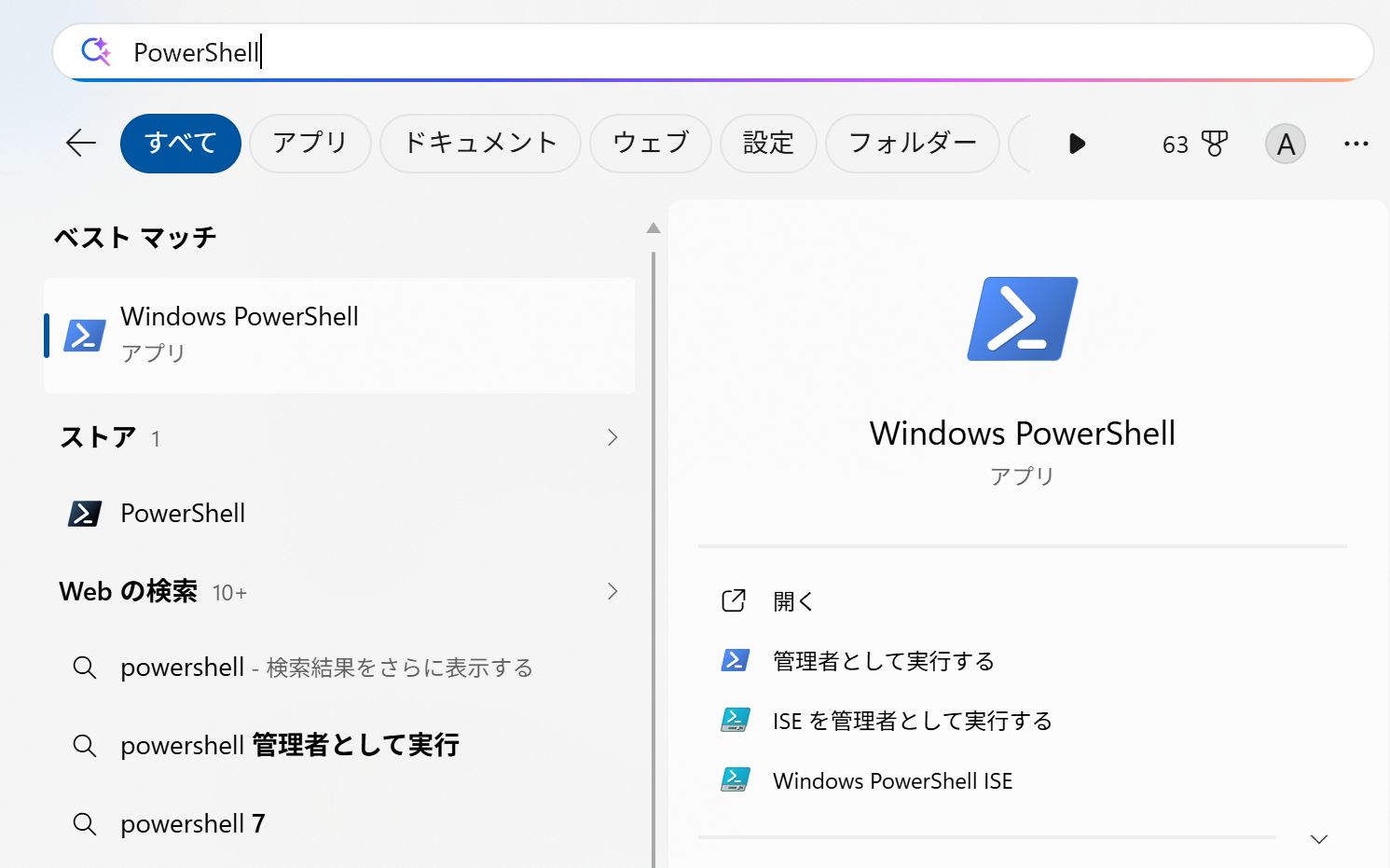The height and width of the screenshot is (868, 1390).
Task: Click the results list vertical scrollbar track
Action: [654, 559]
